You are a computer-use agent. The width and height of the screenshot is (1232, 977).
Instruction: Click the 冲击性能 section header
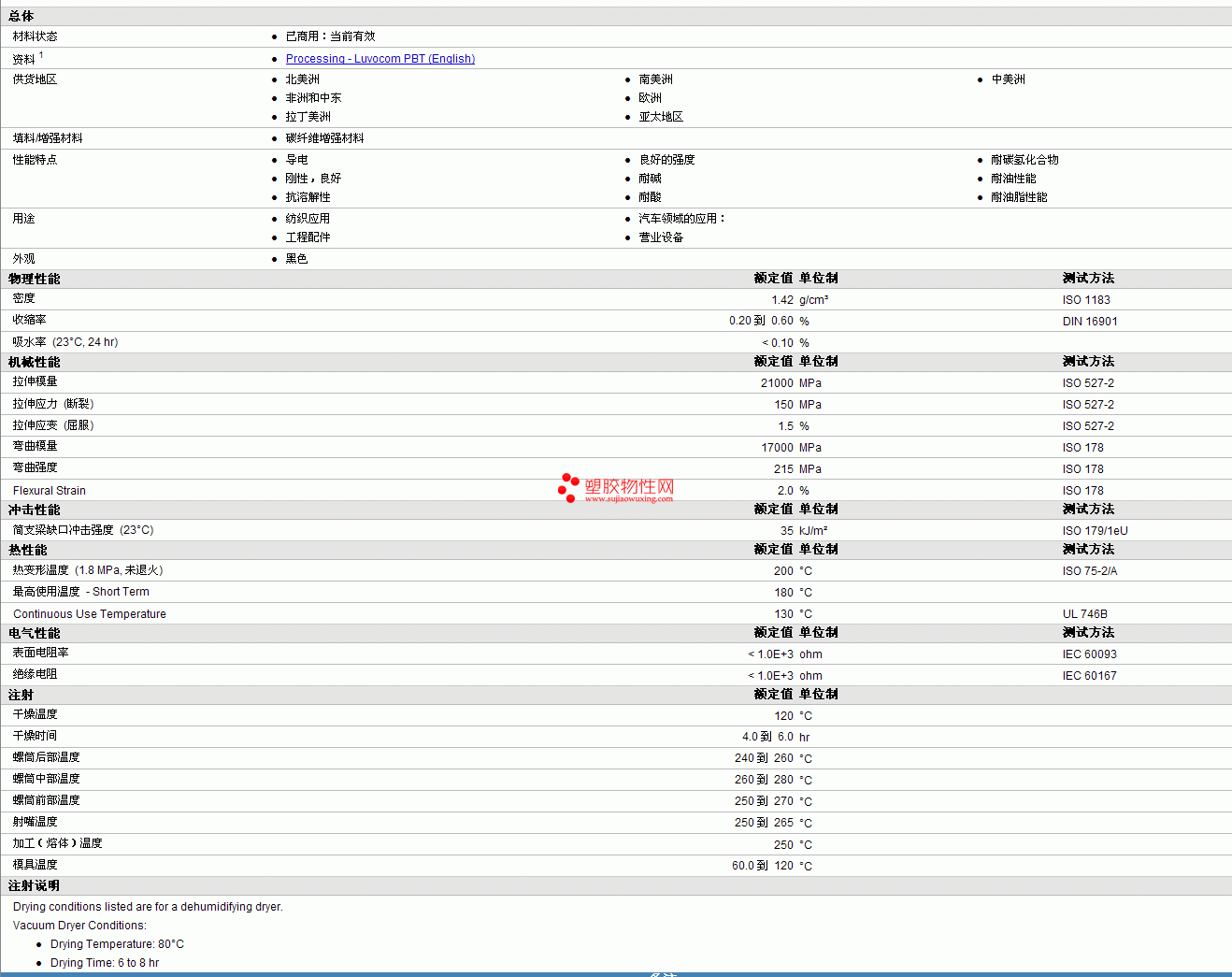click(34, 510)
